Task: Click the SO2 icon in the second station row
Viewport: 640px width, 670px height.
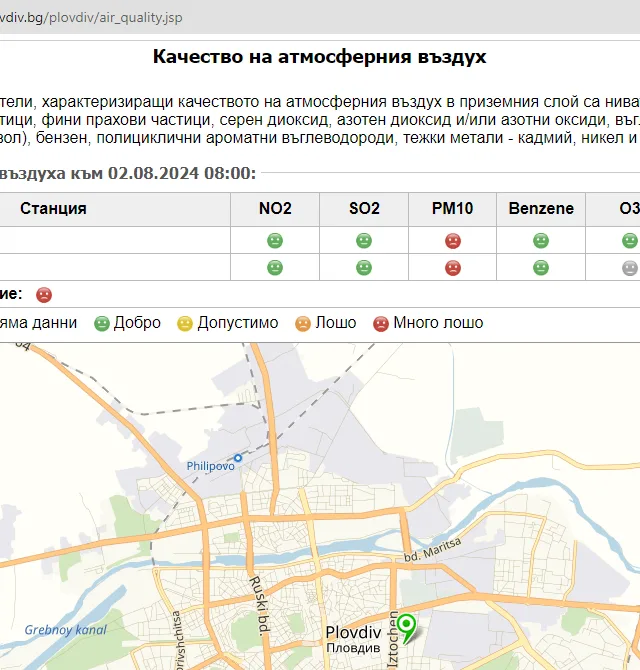Action: click(364, 268)
